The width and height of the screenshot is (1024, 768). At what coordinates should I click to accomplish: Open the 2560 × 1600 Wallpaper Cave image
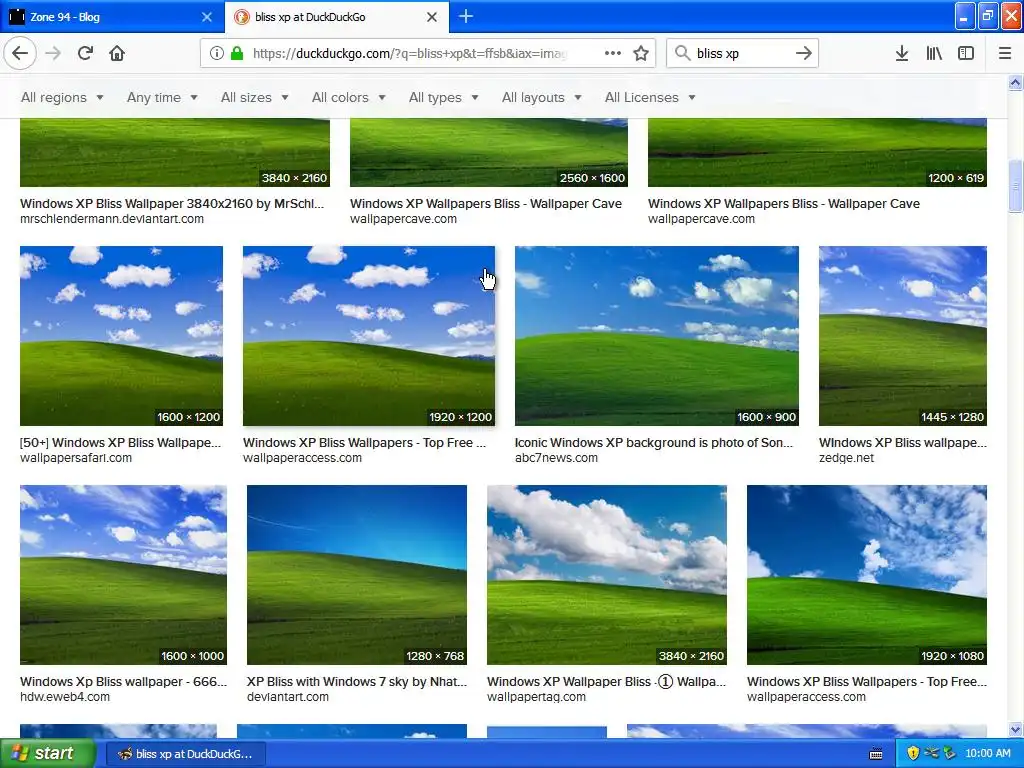[x=488, y=152]
